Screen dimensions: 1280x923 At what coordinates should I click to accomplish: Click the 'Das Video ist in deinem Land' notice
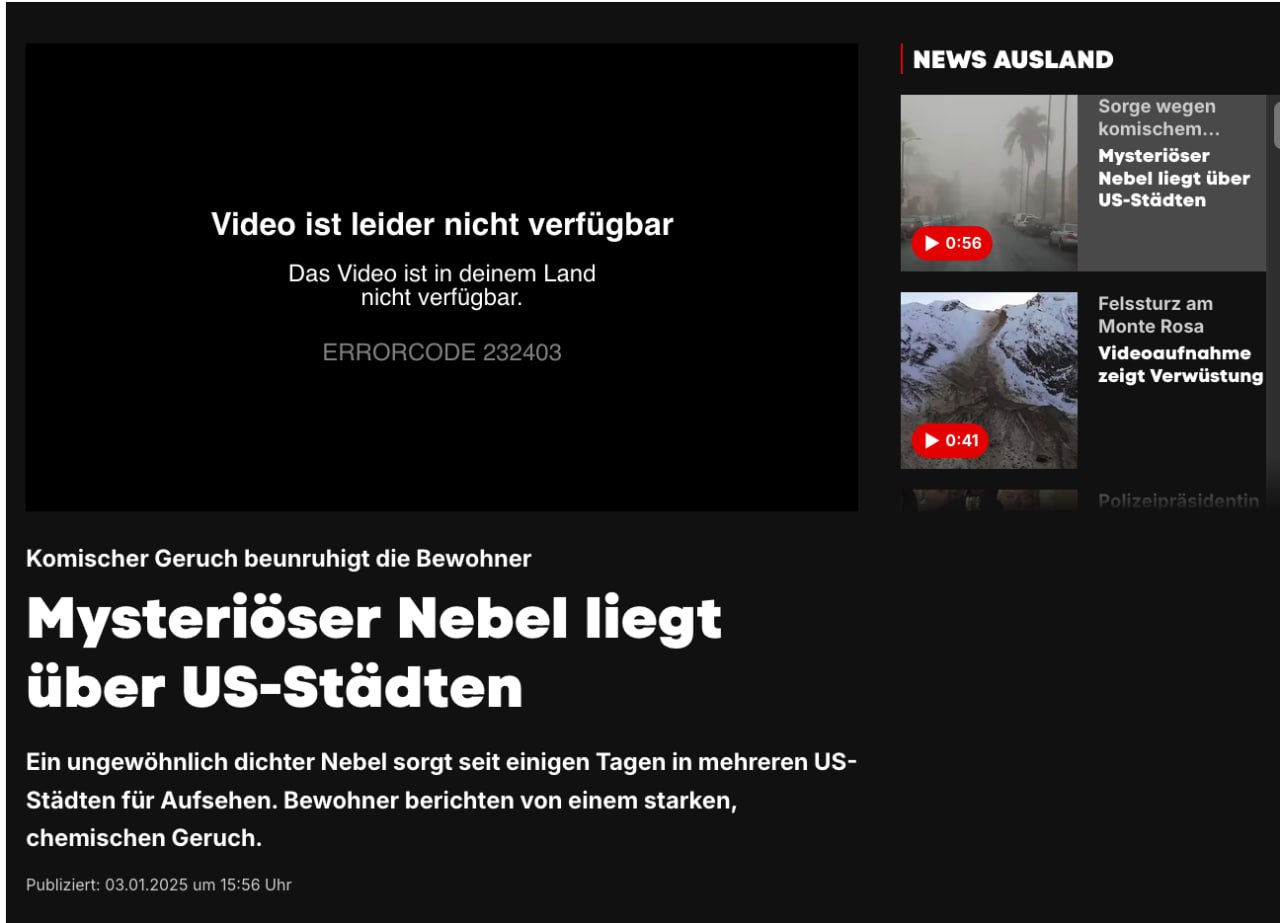coord(442,285)
